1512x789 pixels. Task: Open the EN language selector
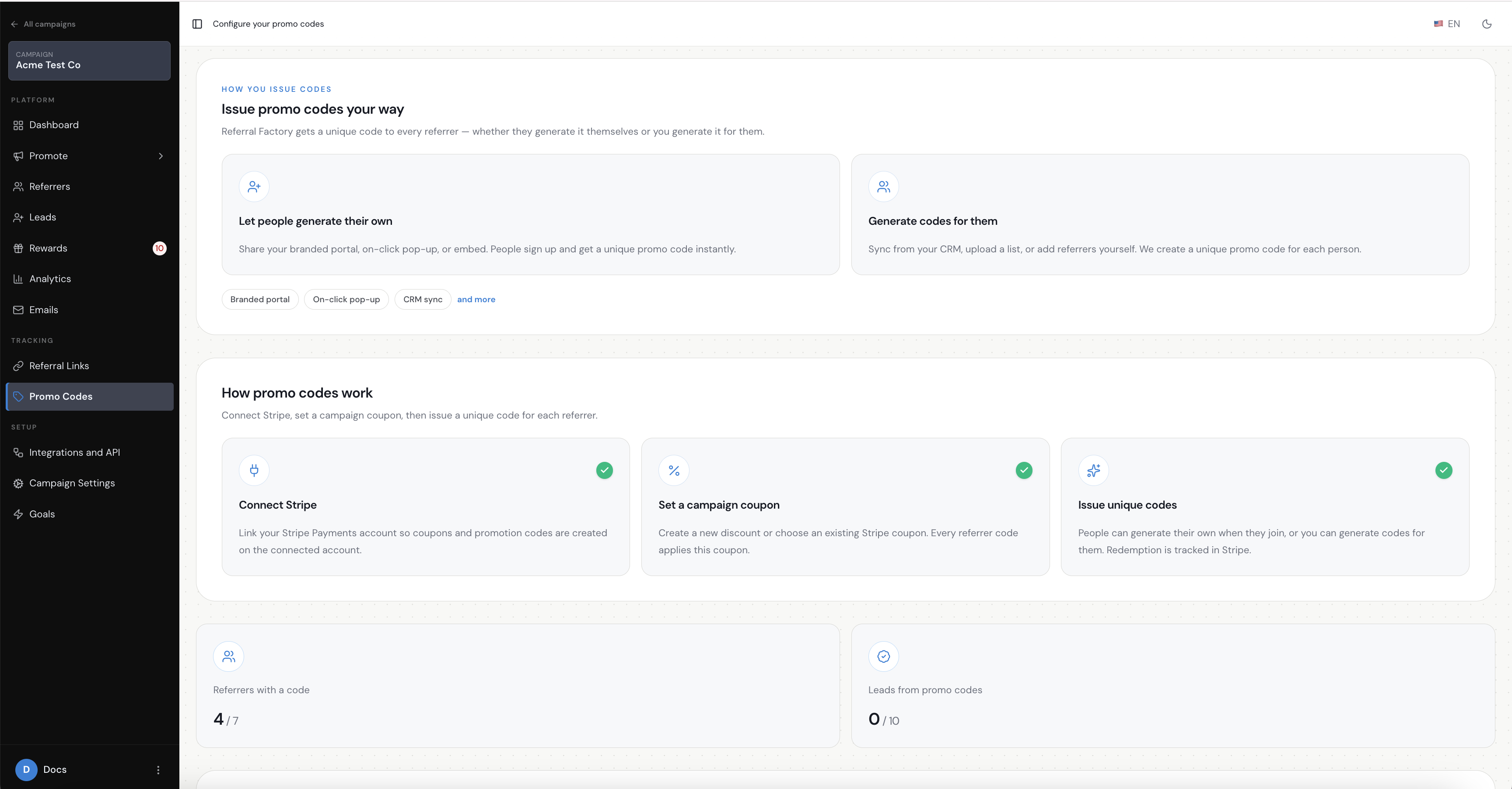[x=1447, y=24]
